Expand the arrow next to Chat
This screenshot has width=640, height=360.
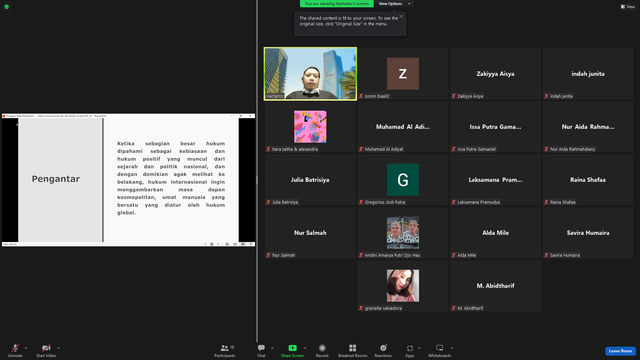tap(272, 348)
